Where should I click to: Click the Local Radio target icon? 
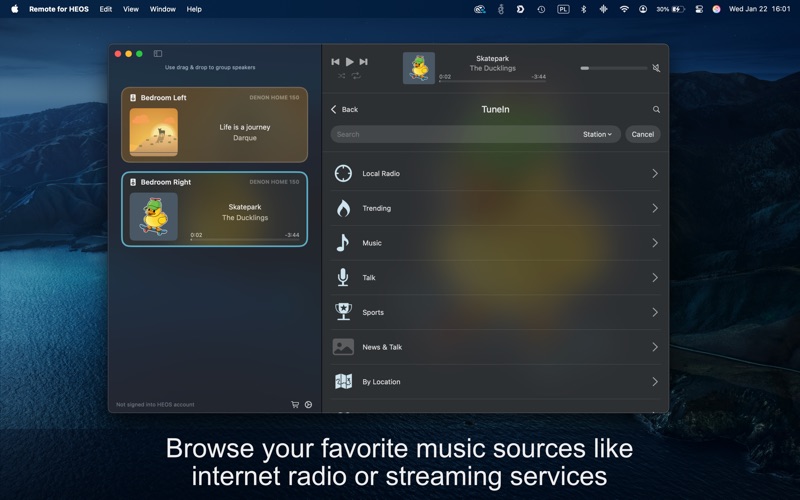tap(343, 173)
